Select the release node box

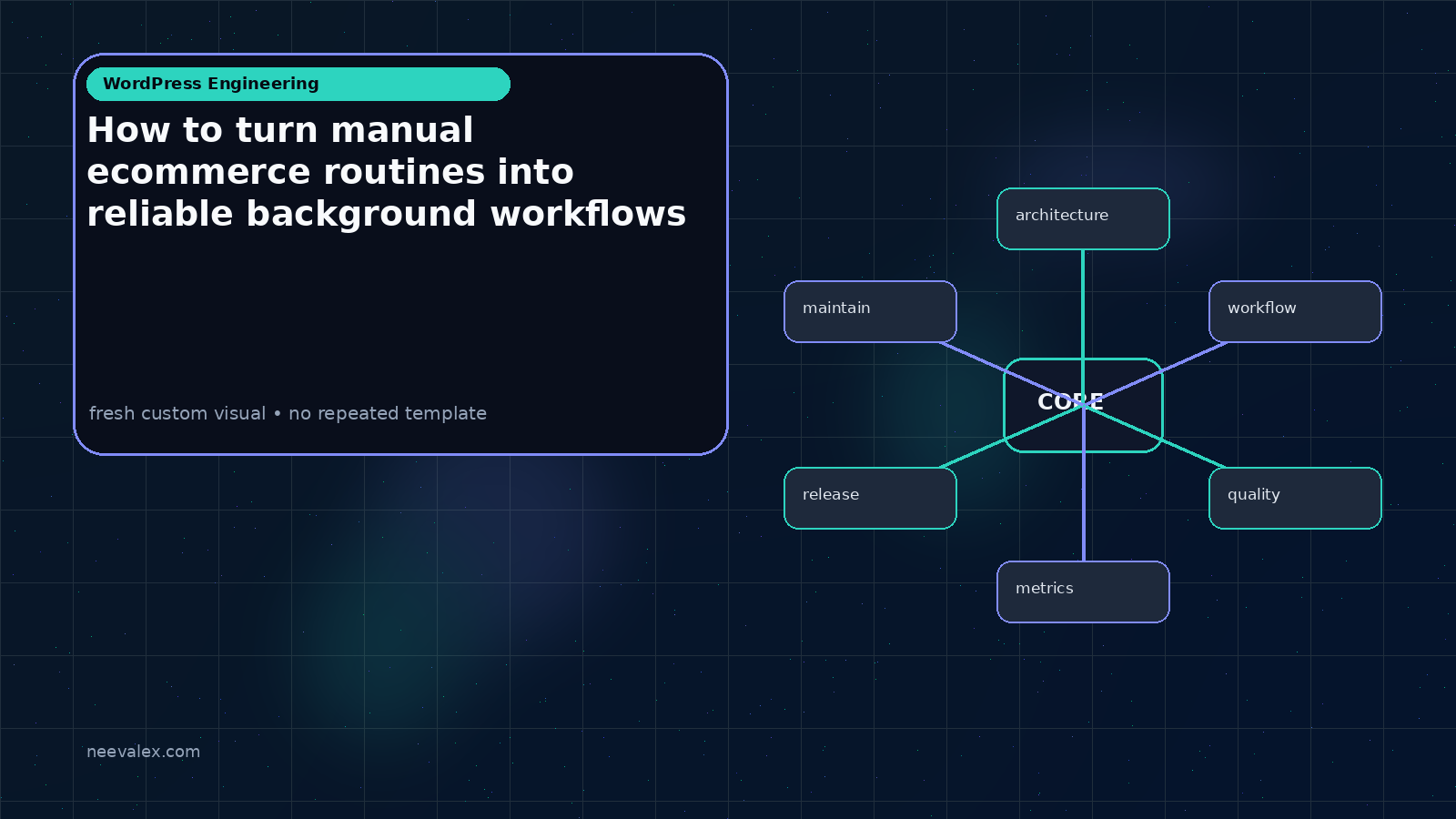870,498
